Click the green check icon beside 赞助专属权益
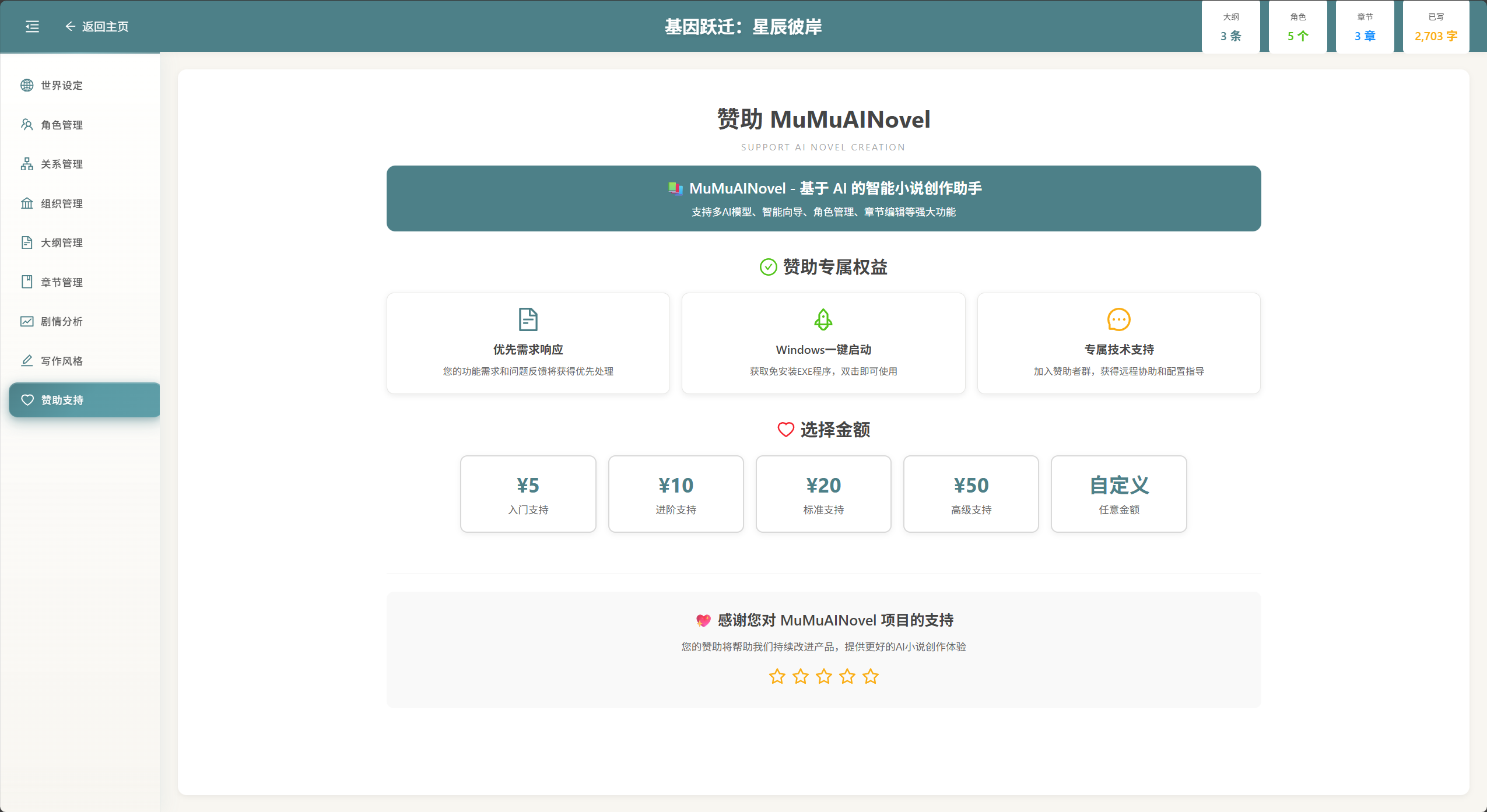Image resolution: width=1487 pixels, height=812 pixels. pyautogui.click(x=769, y=267)
